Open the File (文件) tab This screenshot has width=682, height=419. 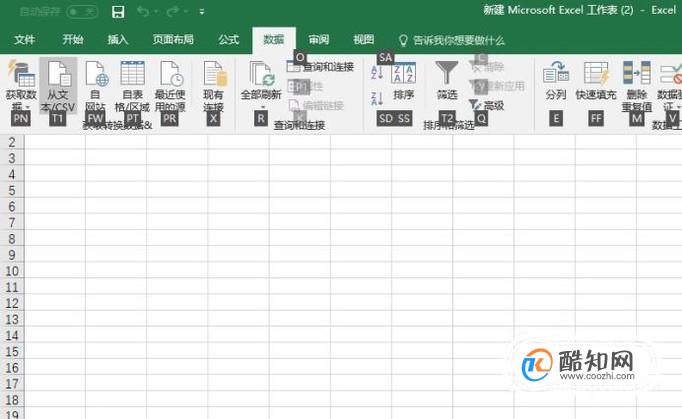[x=24, y=40]
